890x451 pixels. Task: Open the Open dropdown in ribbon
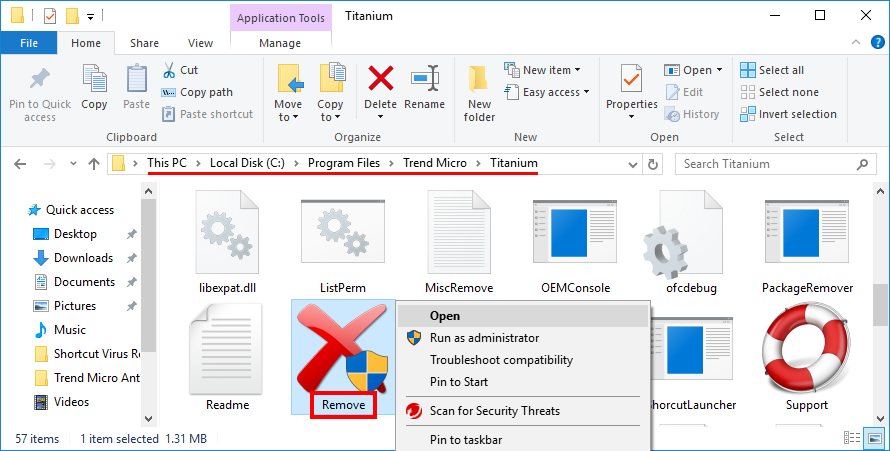694,70
